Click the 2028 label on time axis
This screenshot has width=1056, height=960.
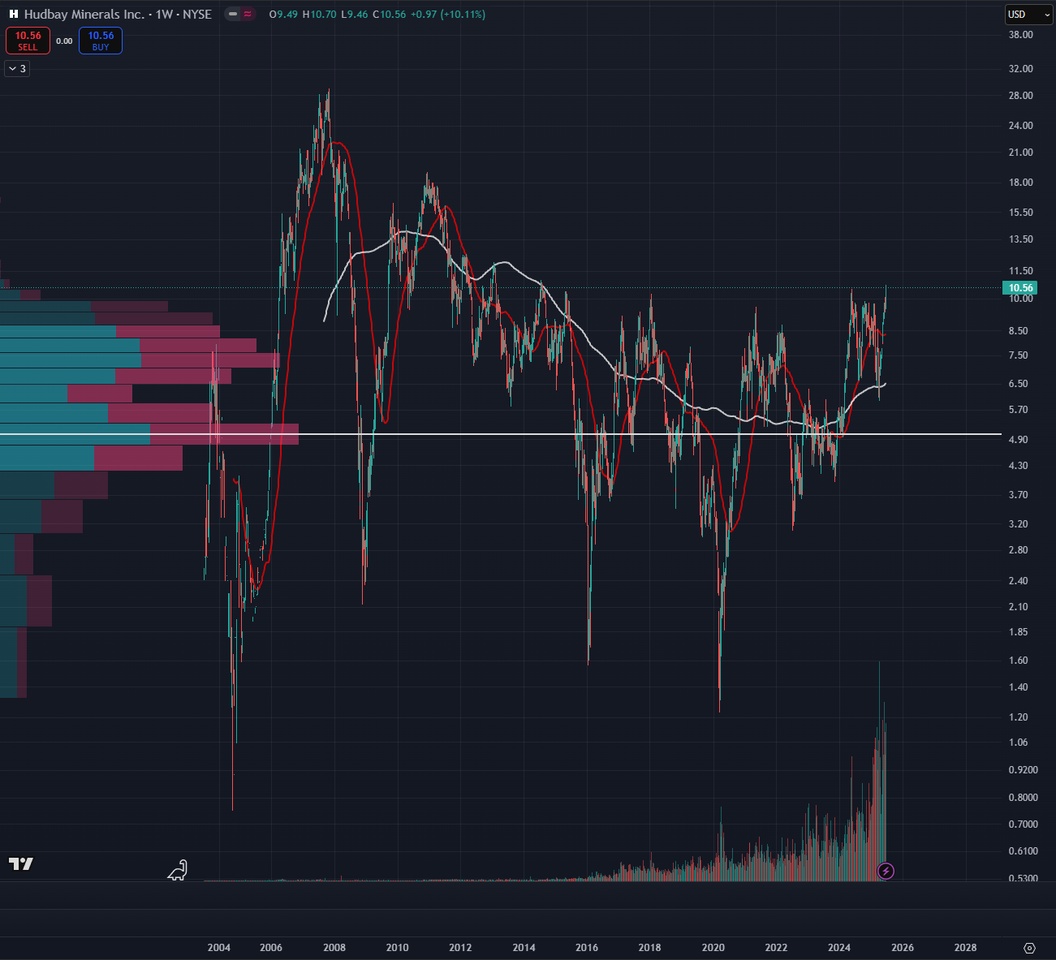point(965,947)
